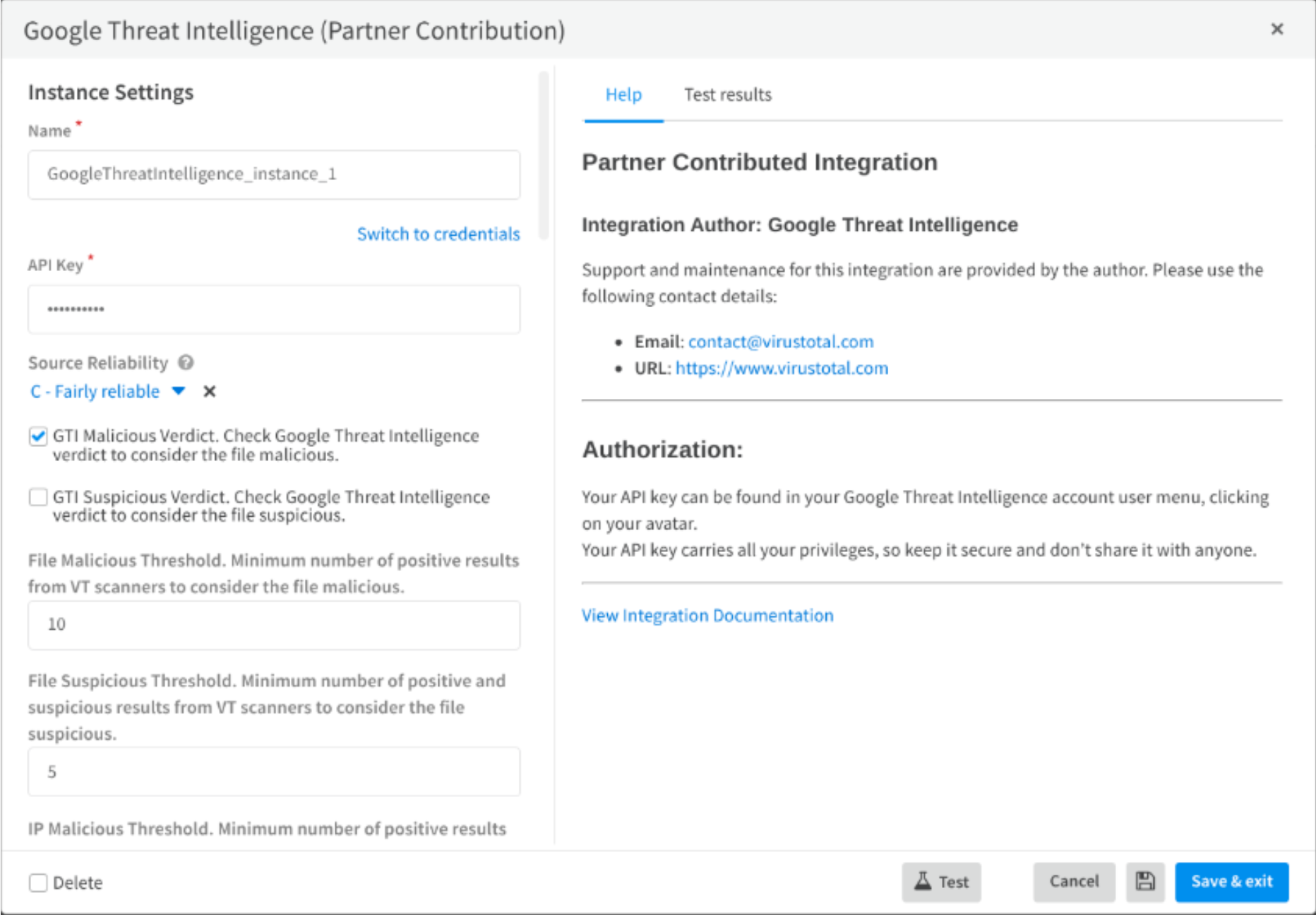Click the IP Malicious Threshold description text

pyautogui.click(x=267, y=829)
